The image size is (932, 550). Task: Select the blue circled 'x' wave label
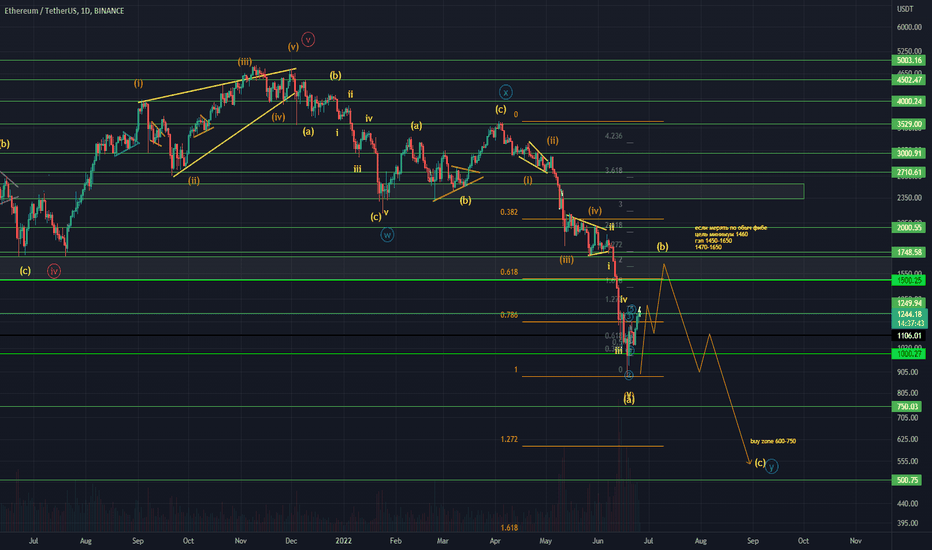505,92
